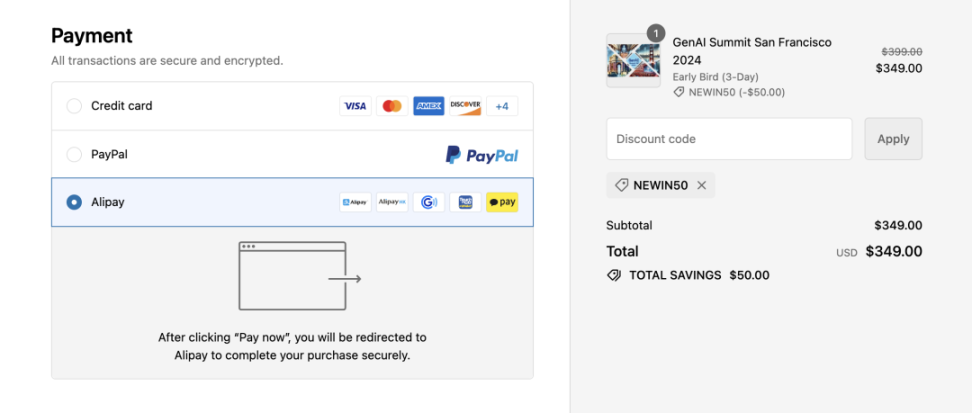The height and width of the screenshot is (413, 972).
Task: Click the Visa card icon
Action: point(355,106)
